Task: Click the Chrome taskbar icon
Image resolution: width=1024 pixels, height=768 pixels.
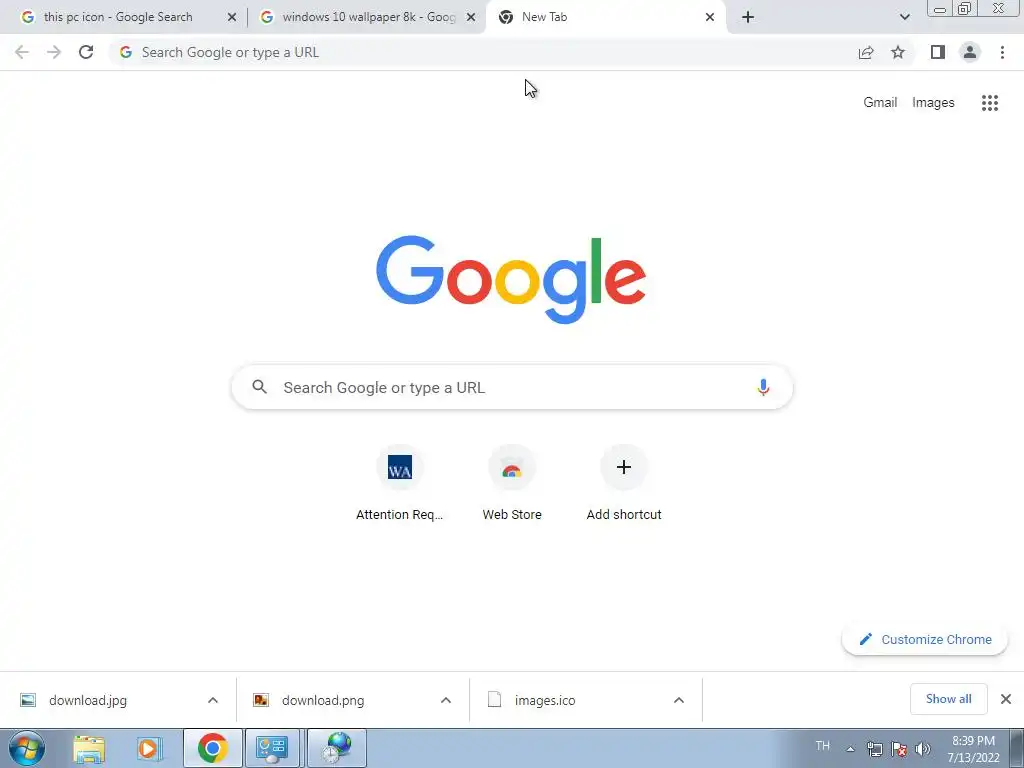Action: pos(212,748)
